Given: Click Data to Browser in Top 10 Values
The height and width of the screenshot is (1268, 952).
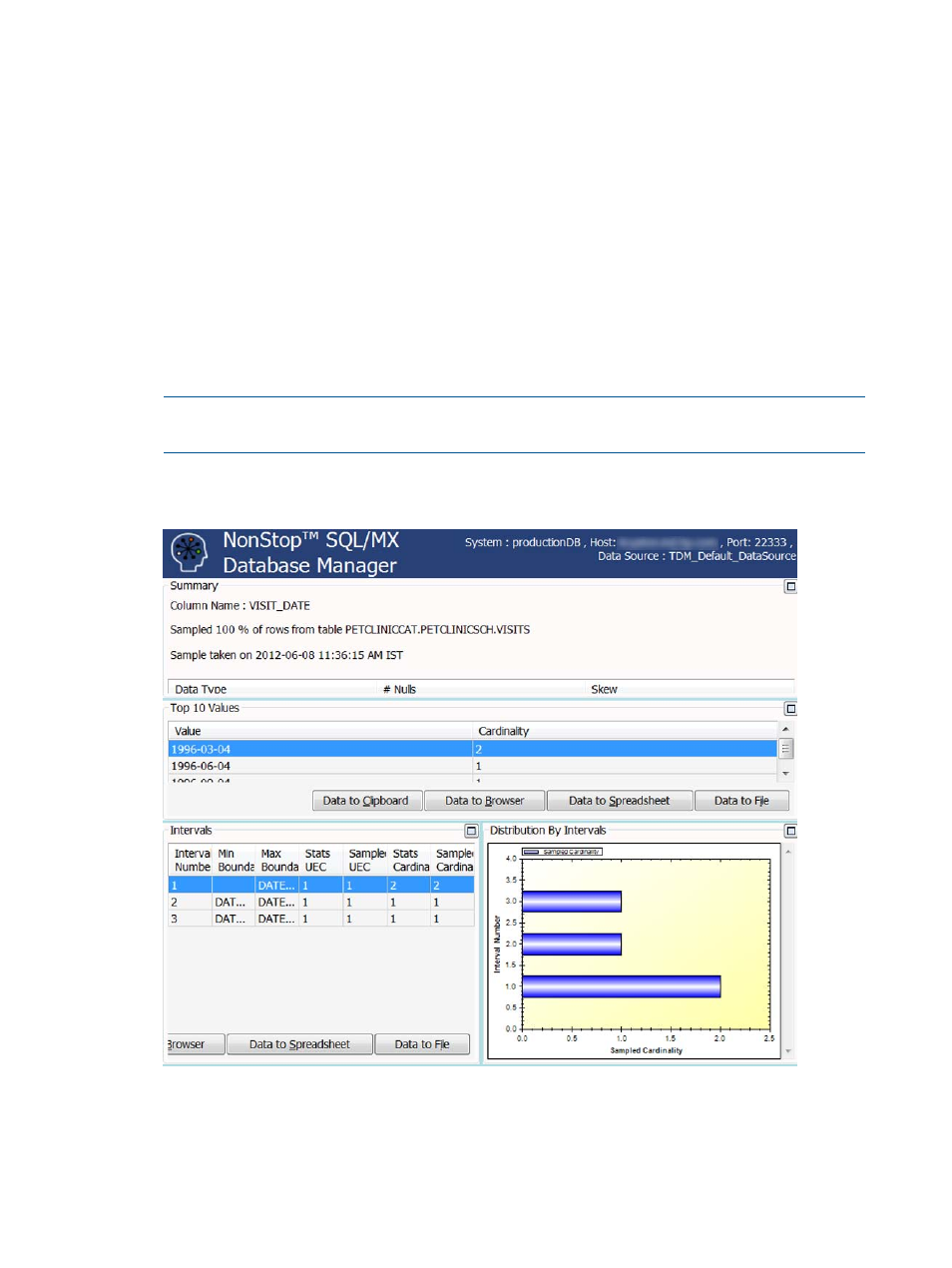Looking at the screenshot, I should coord(485,801).
